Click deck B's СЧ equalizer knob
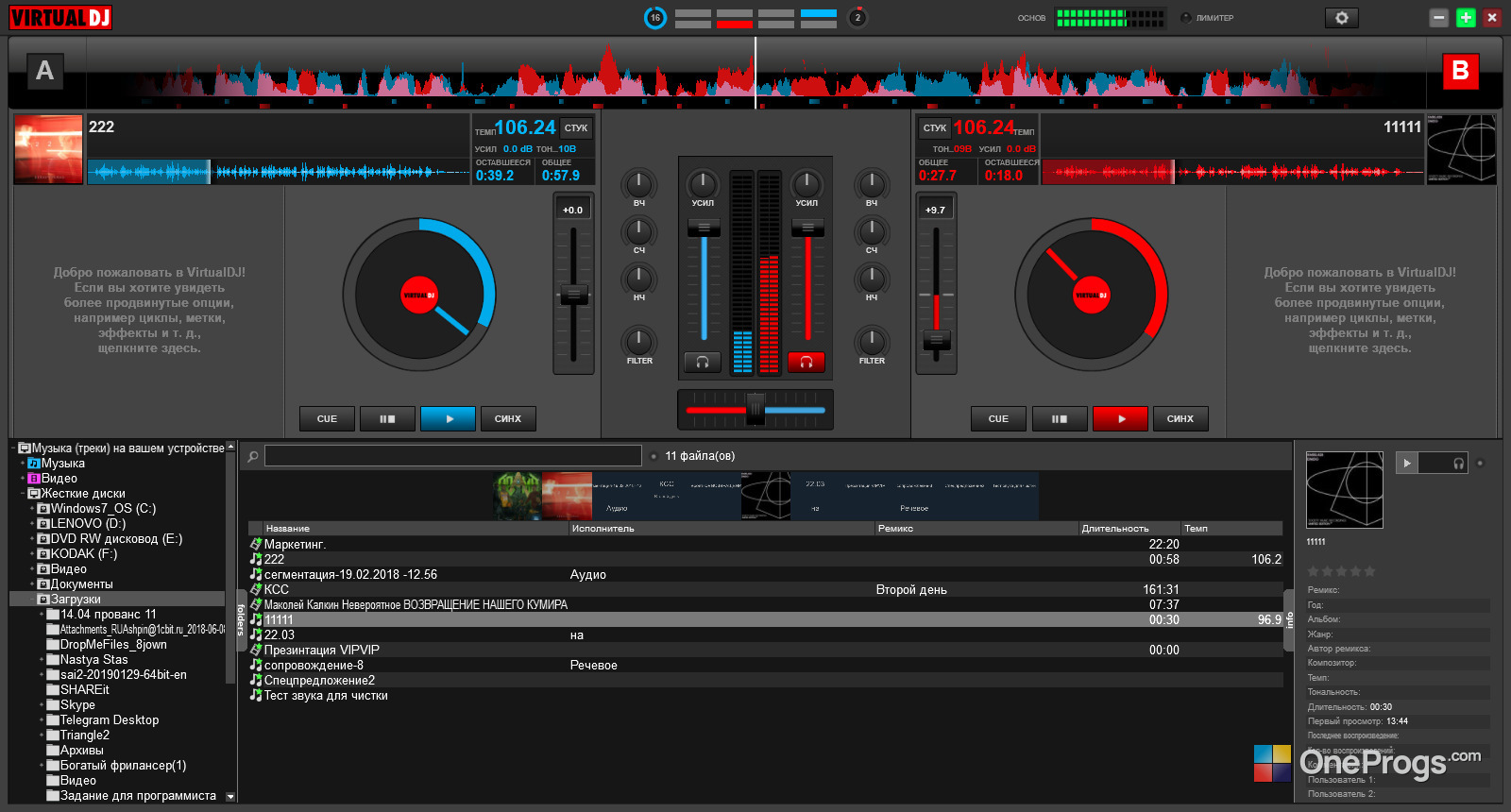 click(x=872, y=230)
